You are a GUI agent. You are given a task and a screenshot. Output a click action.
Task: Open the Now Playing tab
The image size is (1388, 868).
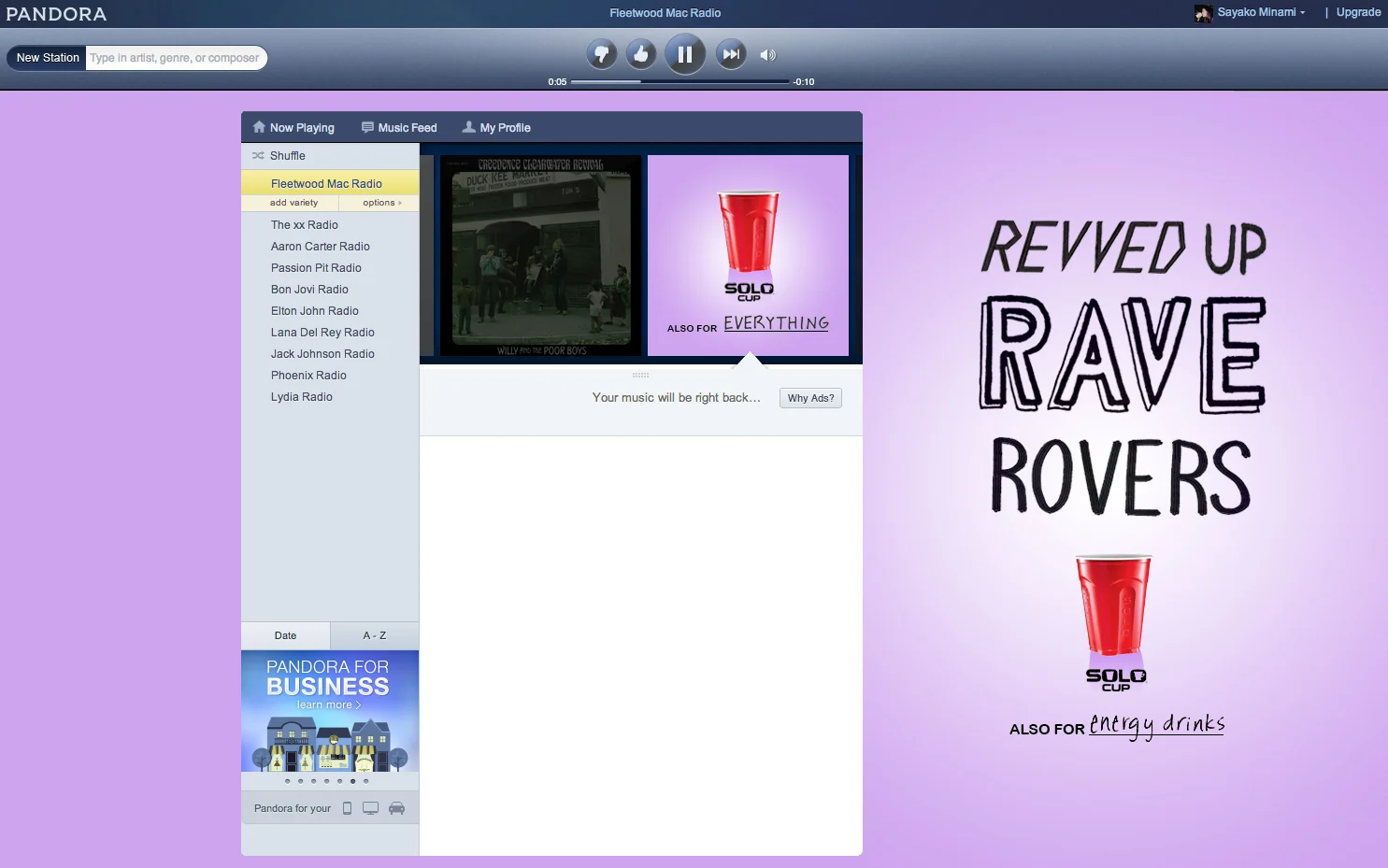tap(293, 128)
